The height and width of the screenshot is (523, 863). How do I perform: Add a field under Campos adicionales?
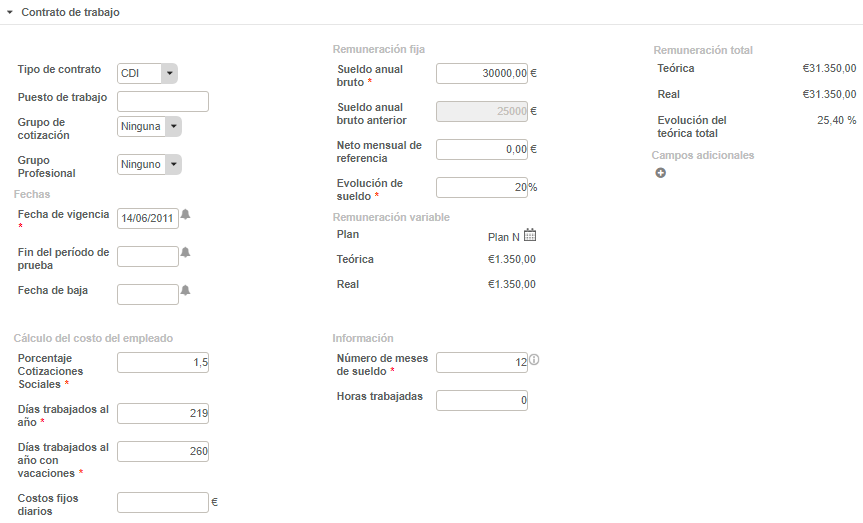(660, 173)
